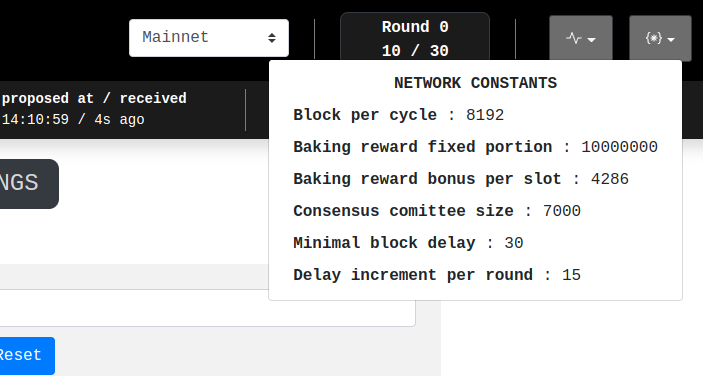
Task: Select Delay increment per round row
Action: [437, 275]
